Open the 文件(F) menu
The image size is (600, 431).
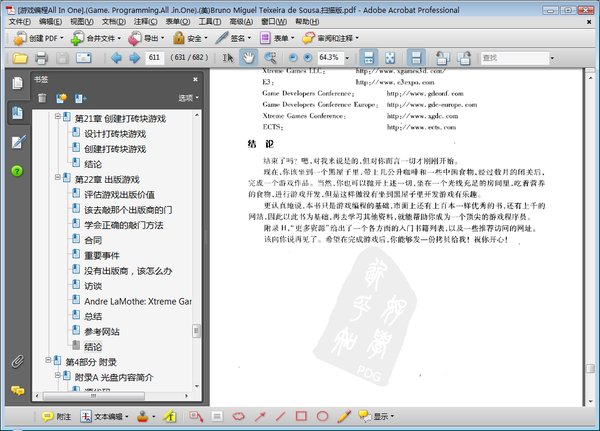click(20, 21)
